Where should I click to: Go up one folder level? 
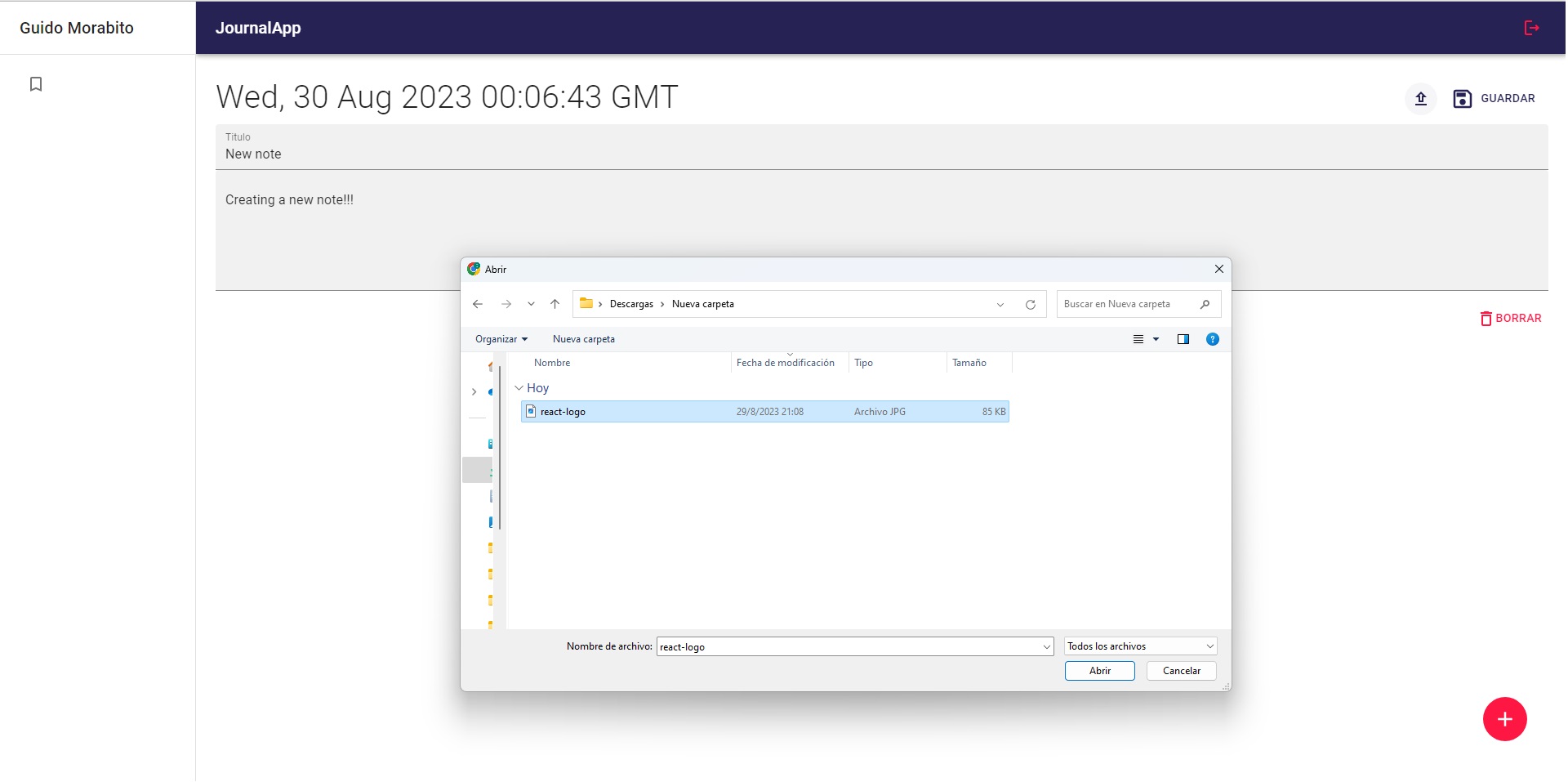coord(555,304)
